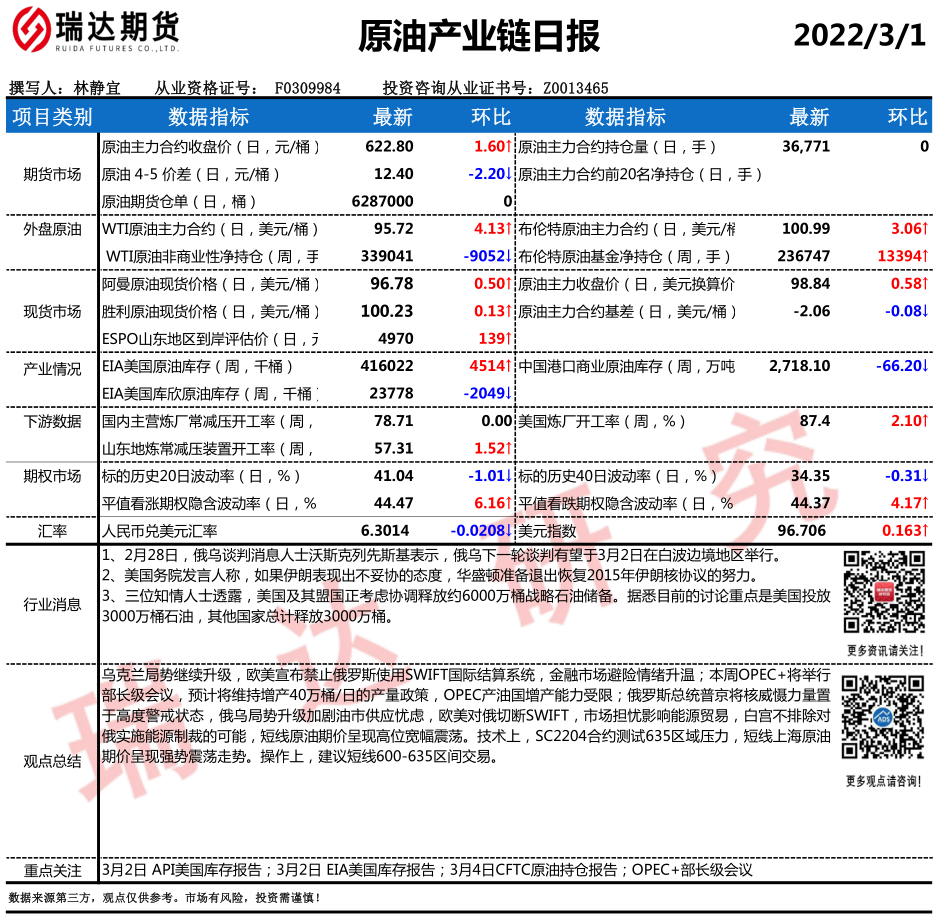Select the 行业消息 section label

[x=52, y=603]
